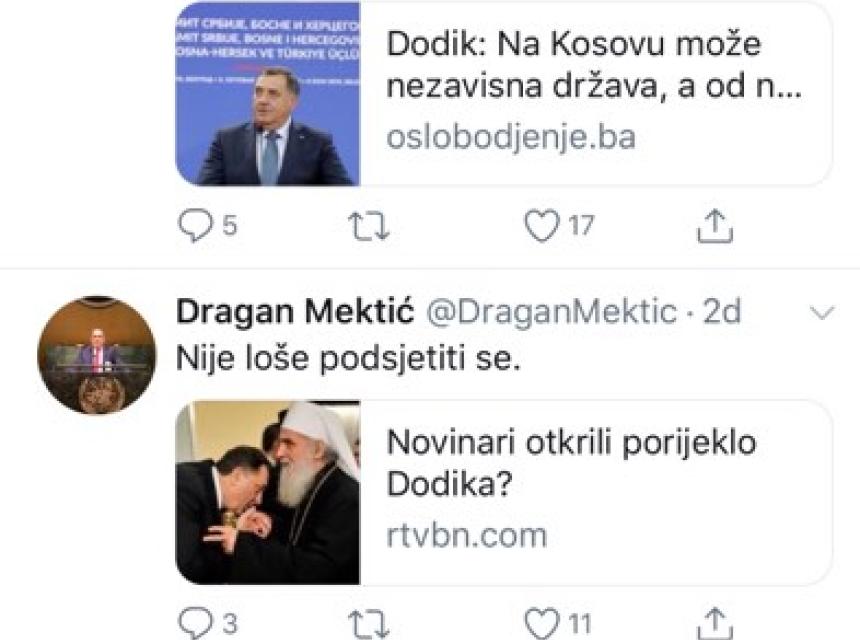860x640 pixels.
Task: Open Dragan Mektić's profile avatar
Action: [97, 355]
